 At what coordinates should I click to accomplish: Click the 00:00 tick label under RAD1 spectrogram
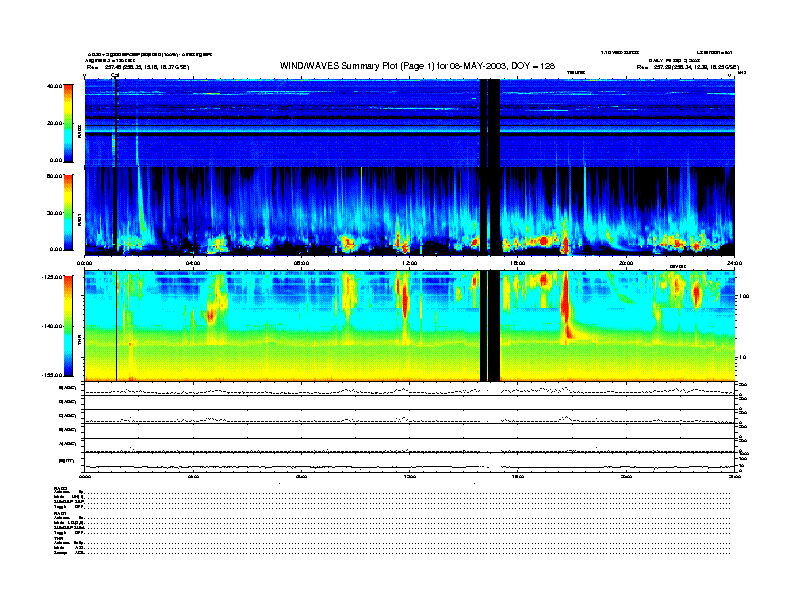(85, 263)
